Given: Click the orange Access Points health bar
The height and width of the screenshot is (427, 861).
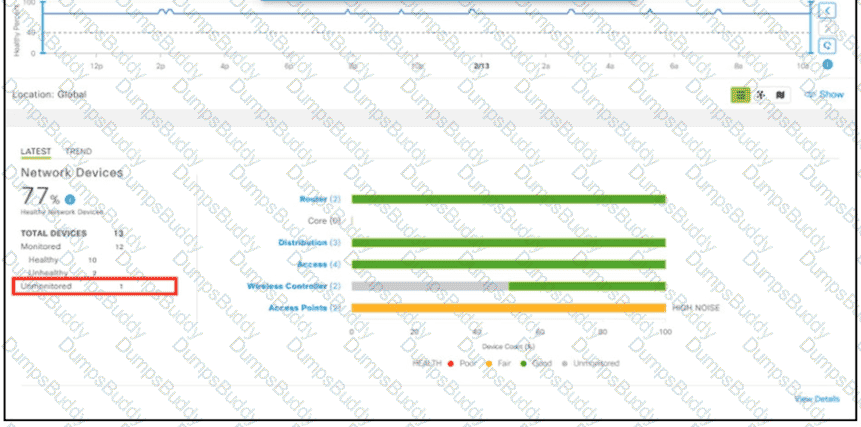Looking at the screenshot, I should coord(508,308).
